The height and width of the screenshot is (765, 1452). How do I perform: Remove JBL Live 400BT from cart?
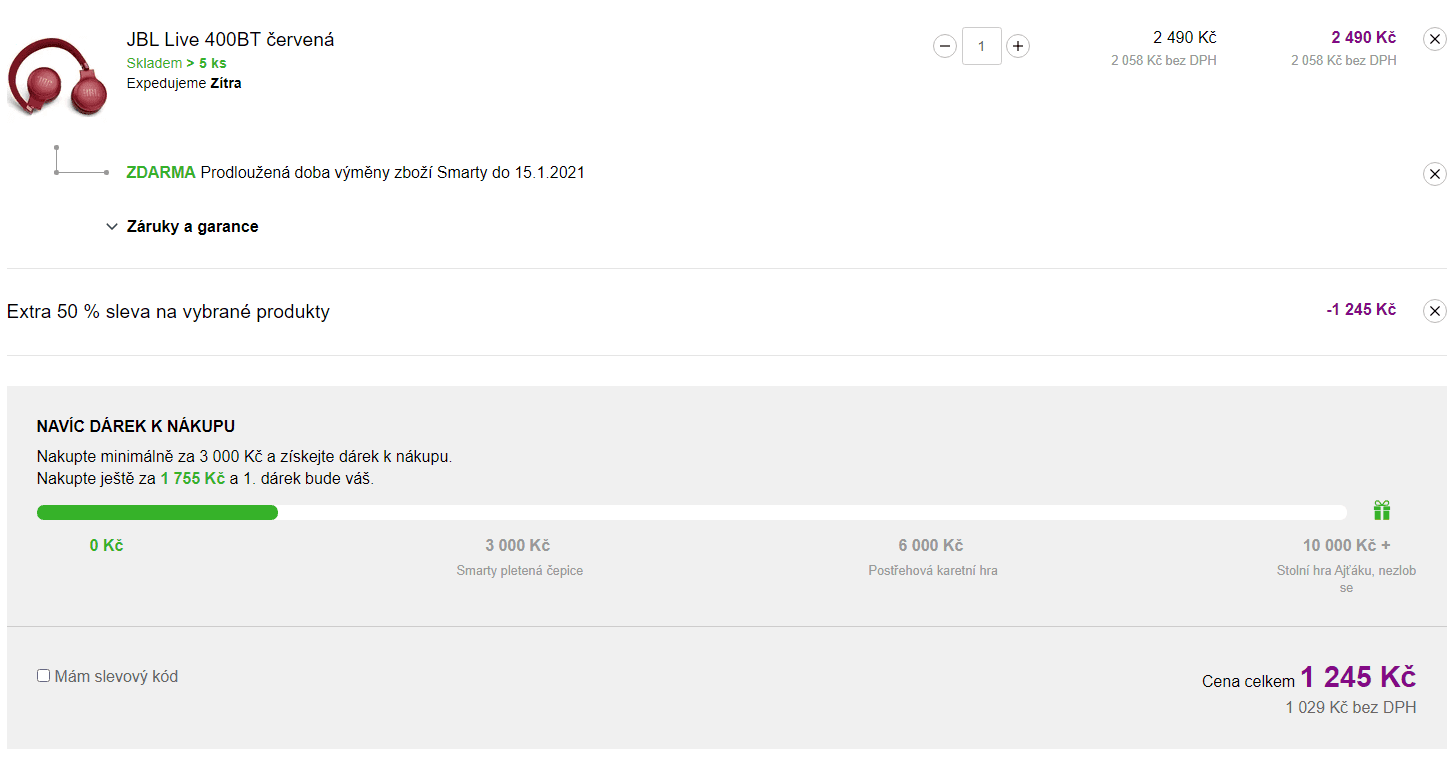coord(1434,39)
